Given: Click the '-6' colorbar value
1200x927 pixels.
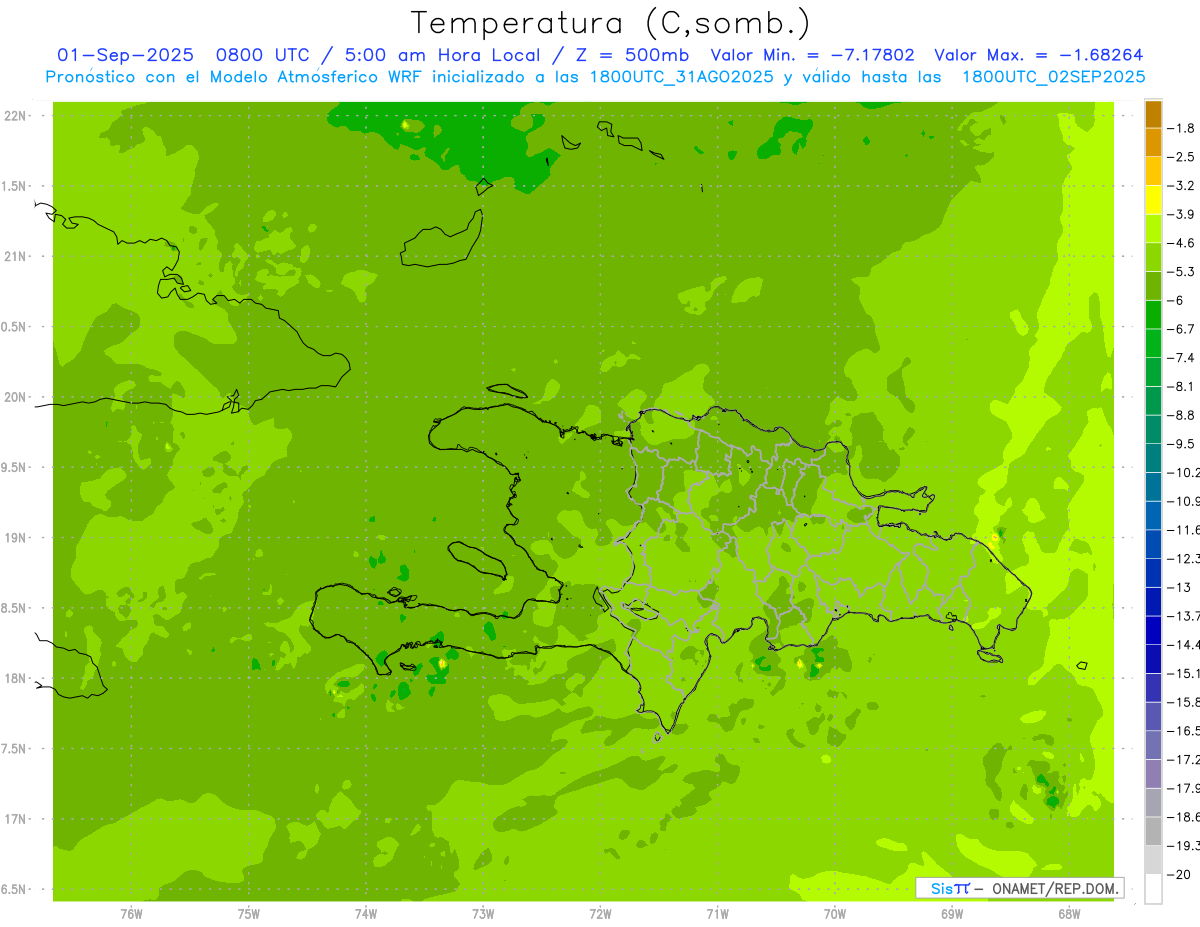Looking at the screenshot, I should click(x=1178, y=300).
